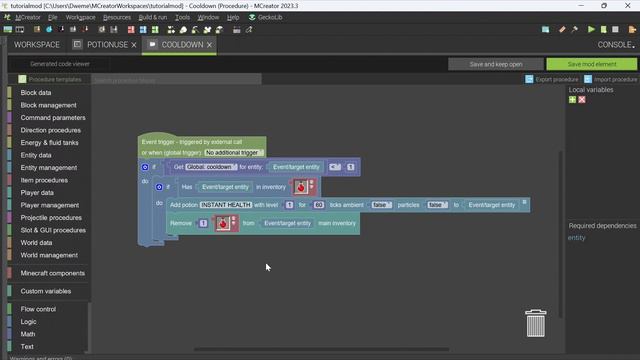Open the Workspace menu

tap(80, 17)
